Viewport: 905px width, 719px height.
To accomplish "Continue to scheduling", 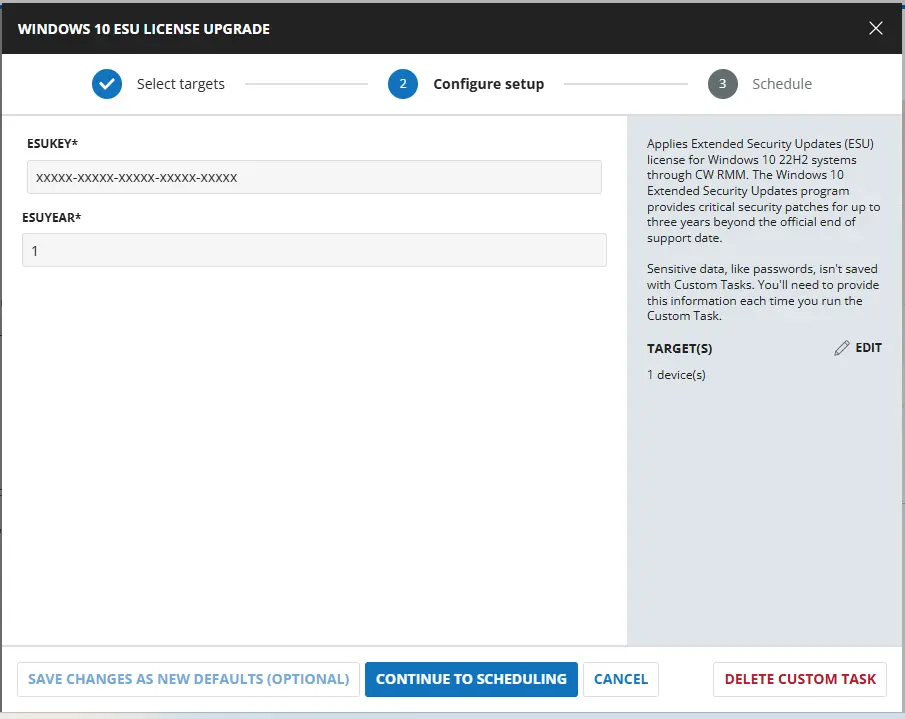I will coord(471,679).
